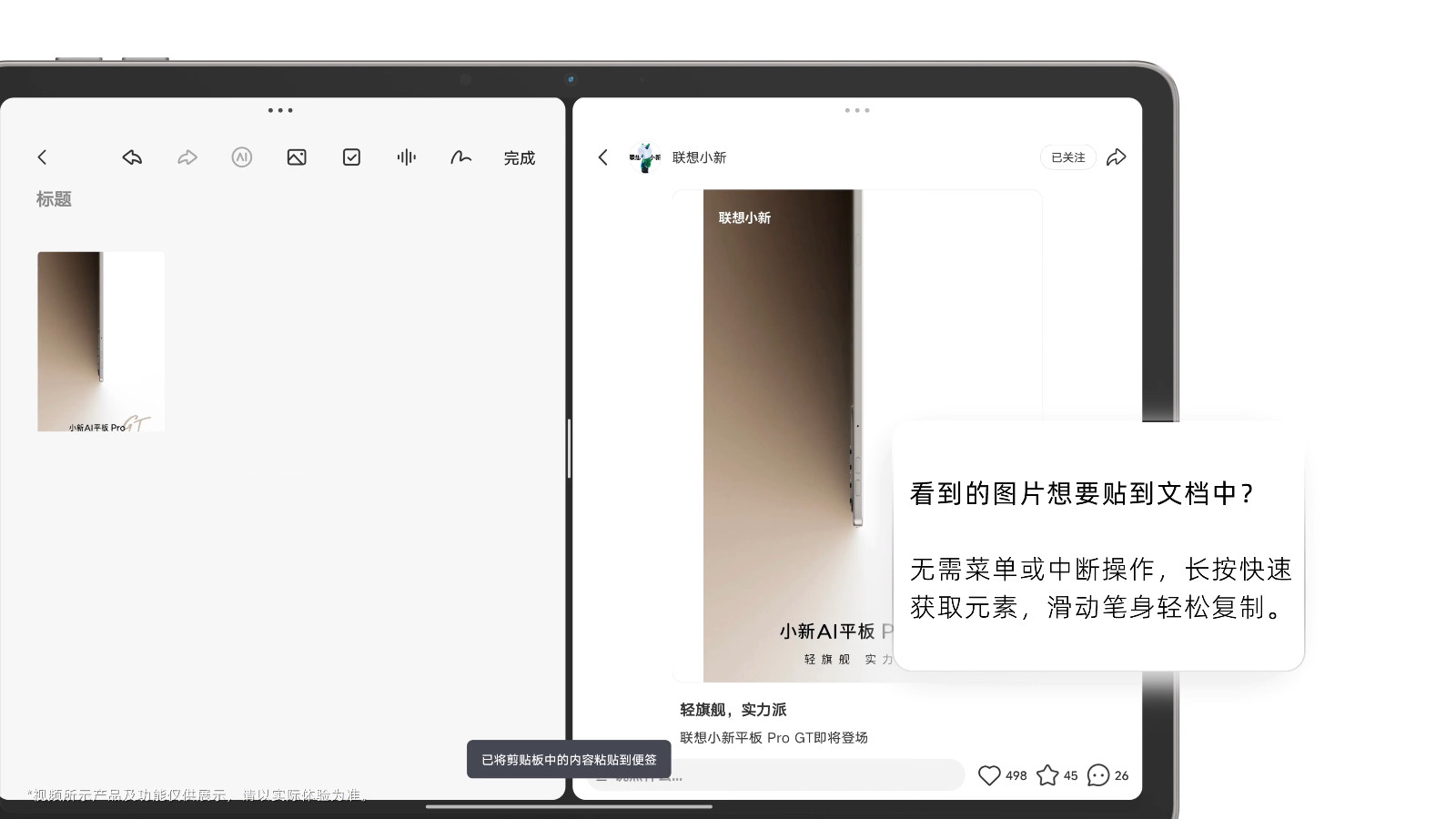Open the AI assistant in notes toolbar
This screenshot has width=1456, height=819.
tap(242, 157)
